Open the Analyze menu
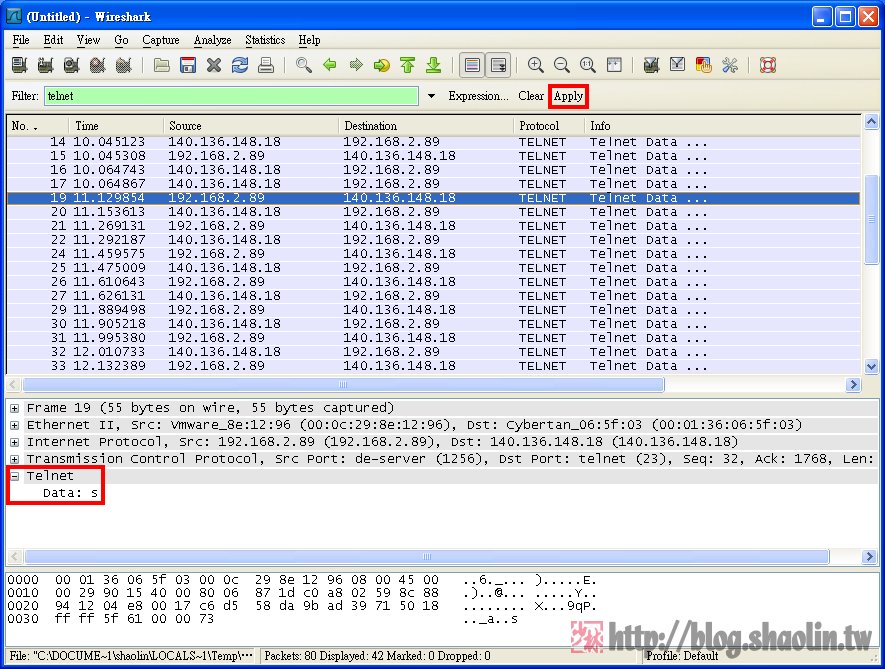 213,40
